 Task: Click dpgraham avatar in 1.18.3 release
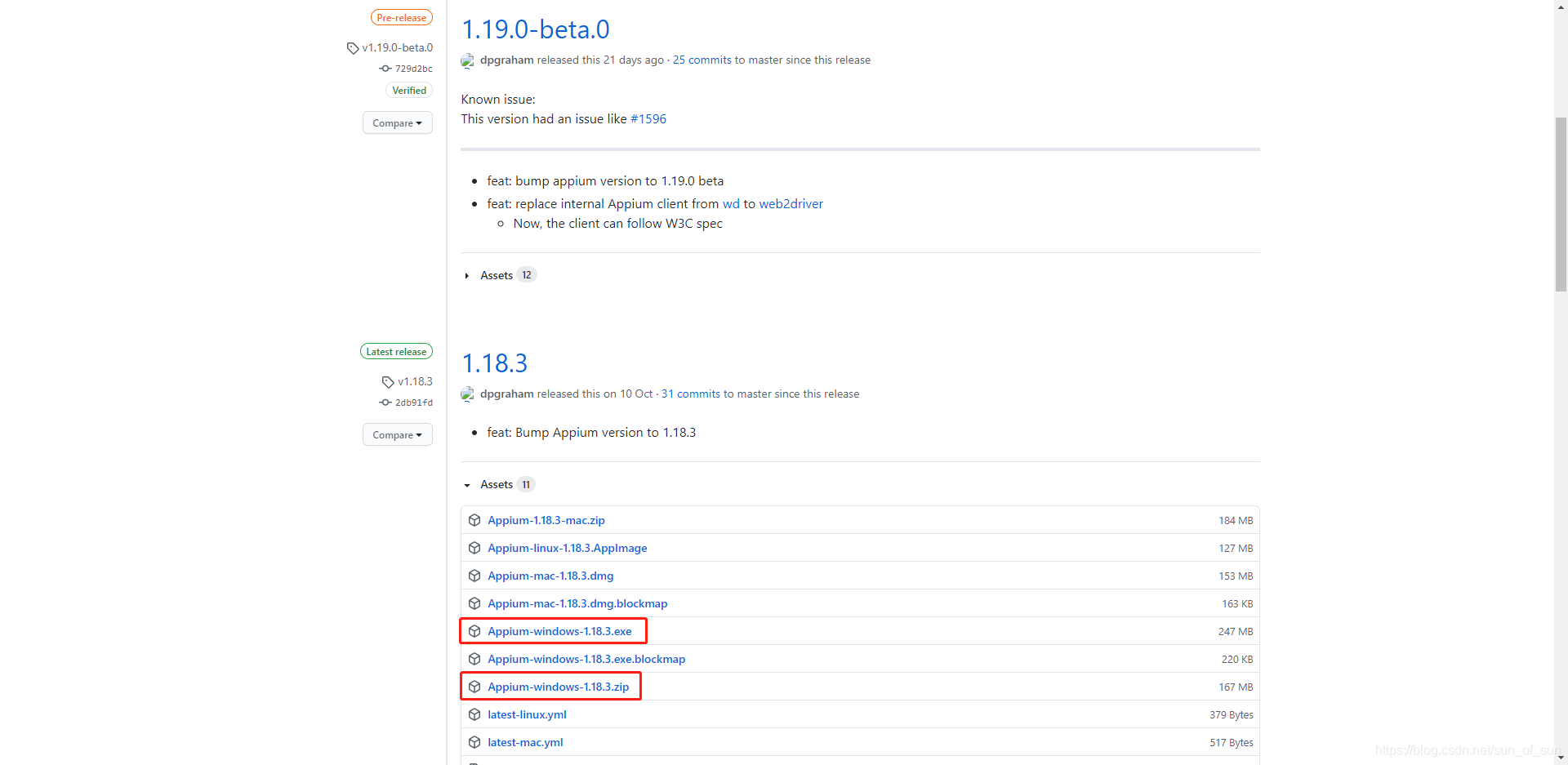[x=468, y=394]
